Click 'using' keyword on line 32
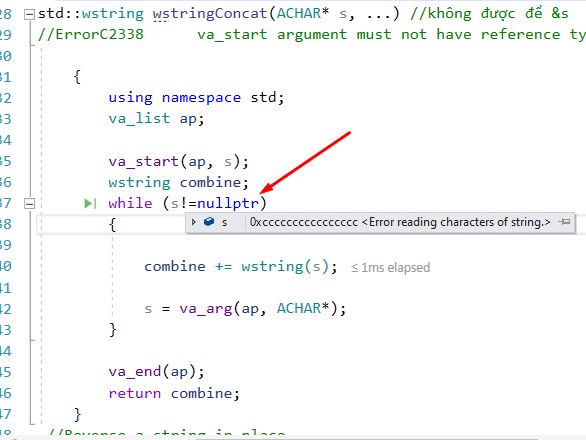This screenshot has height=440, width=586. click(x=130, y=98)
